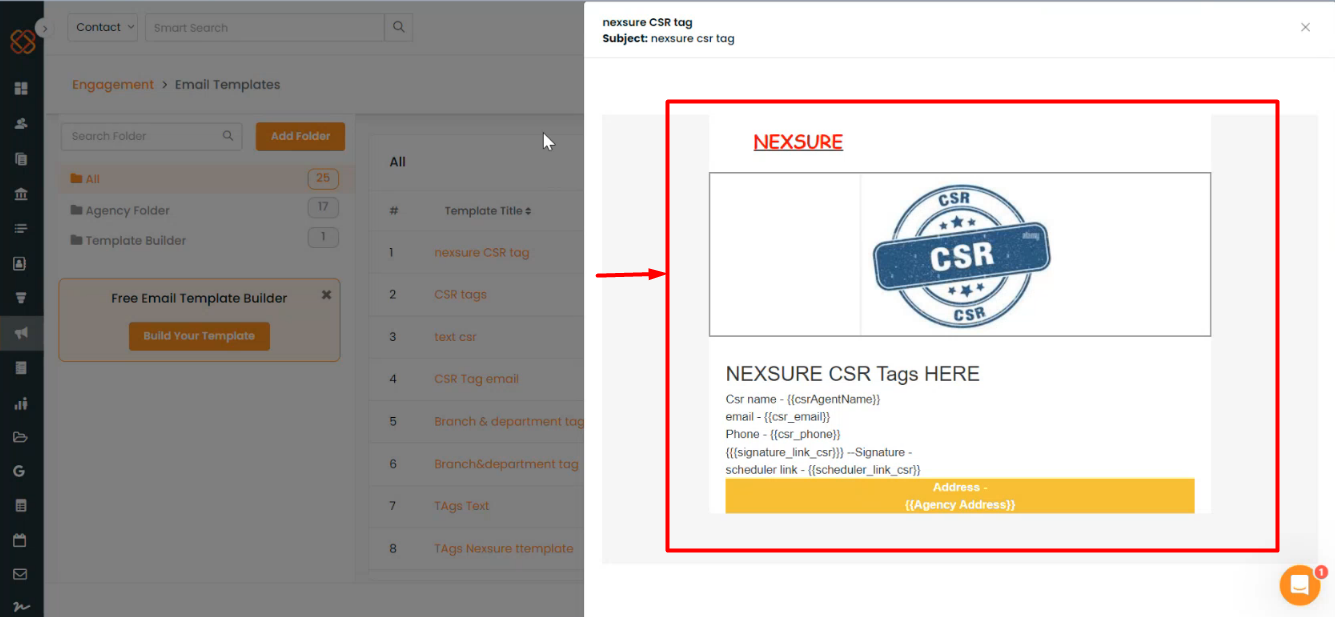Viewport: 1335px width, 617px height.
Task: Open the Contact search type dropdown
Action: point(102,27)
